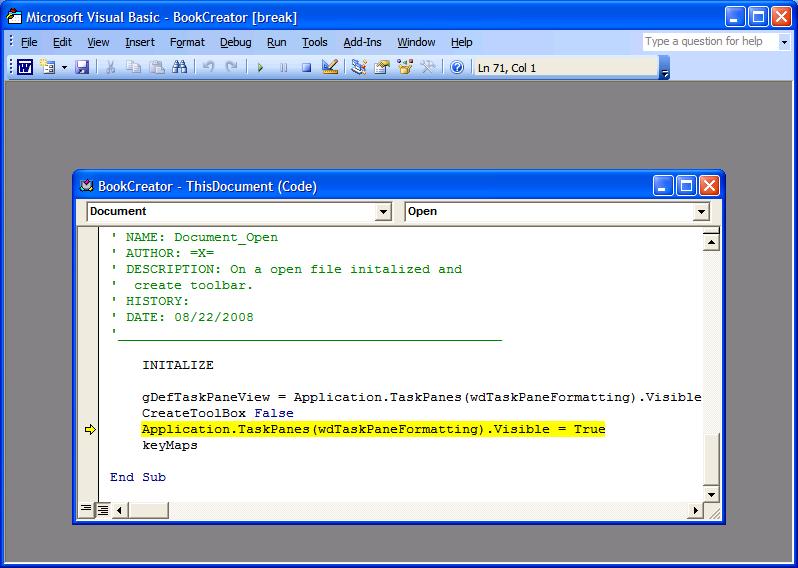Click the 'CreateToolBox False' code line
Image resolution: width=798 pixels, height=568 pixels.
(218, 413)
